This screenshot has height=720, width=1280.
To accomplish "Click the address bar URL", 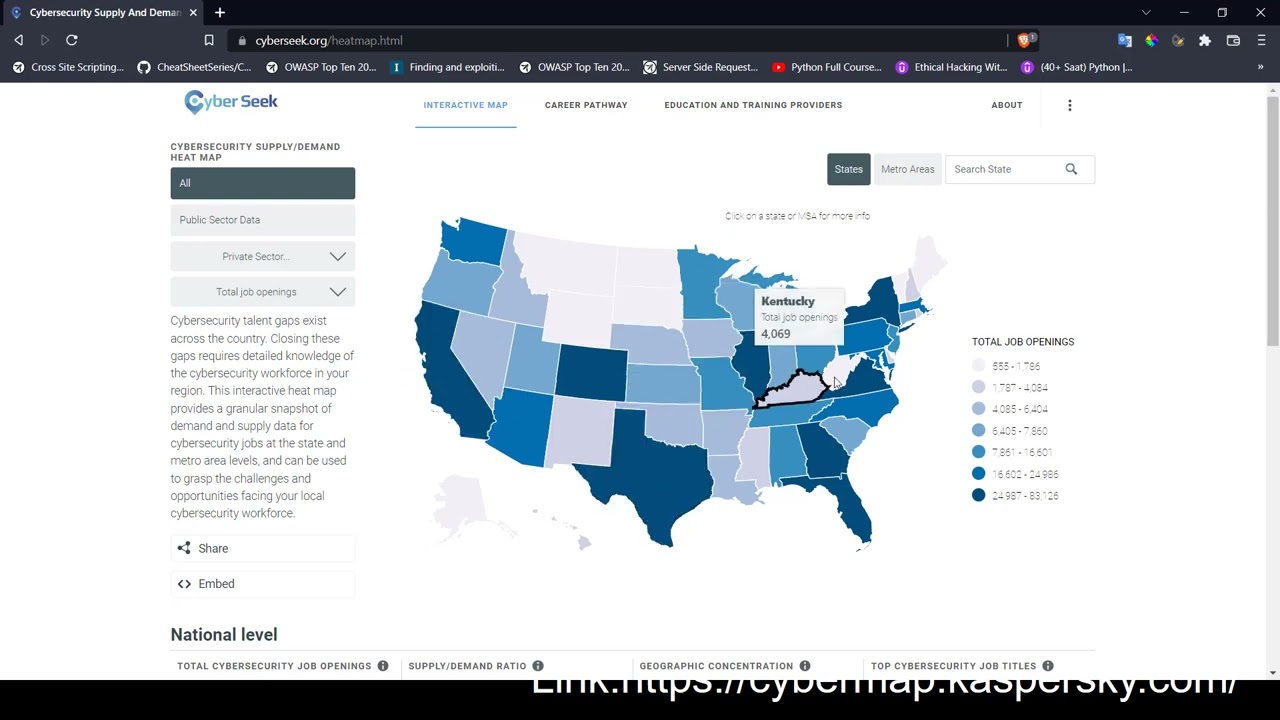I will [x=329, y=40].
